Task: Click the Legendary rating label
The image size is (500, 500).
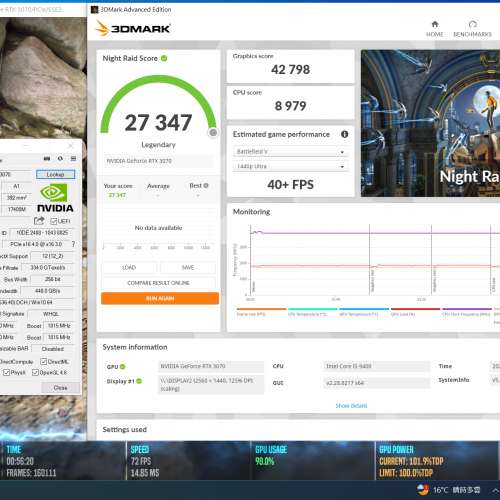Action: [x=158, y=145]
